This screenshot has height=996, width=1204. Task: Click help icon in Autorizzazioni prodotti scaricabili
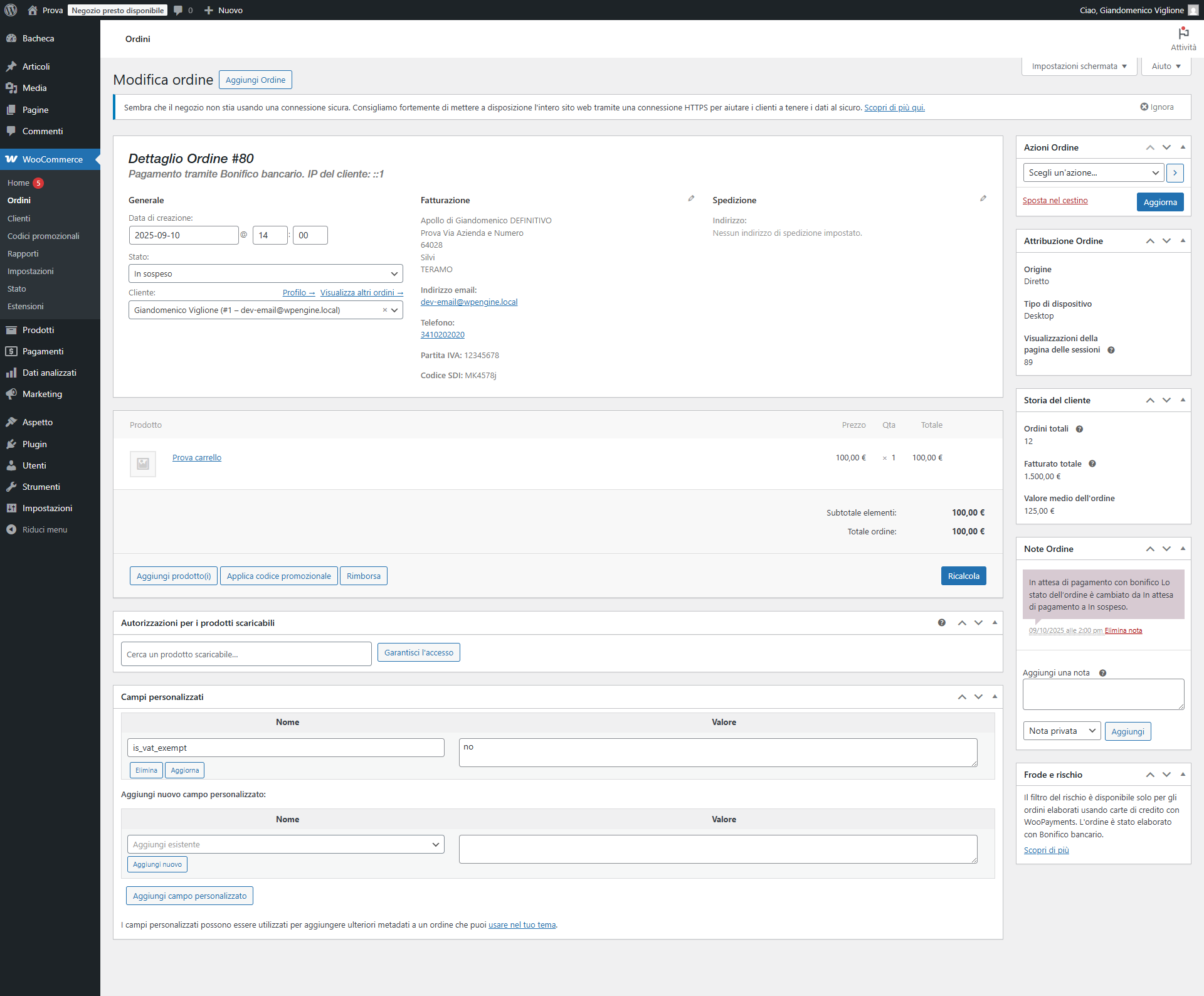click(x=942, y=623)
